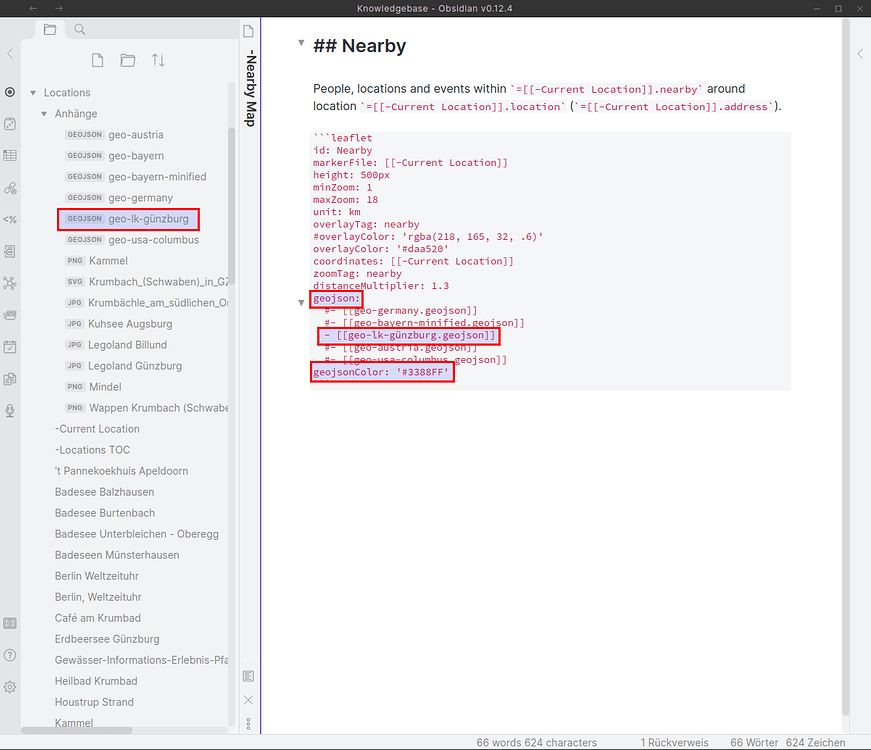Collapse the Anhänge folder
871x750 pixels.
tap(46, 113)
